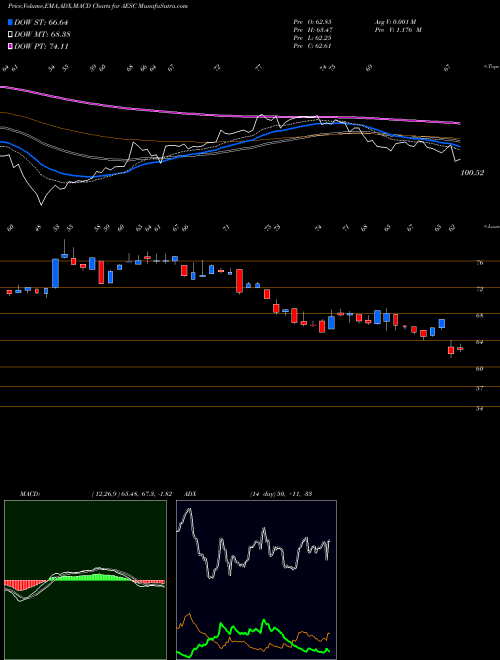
Task: Click inside the green MACD histogram panel
Action: click(x=85, y=580)
